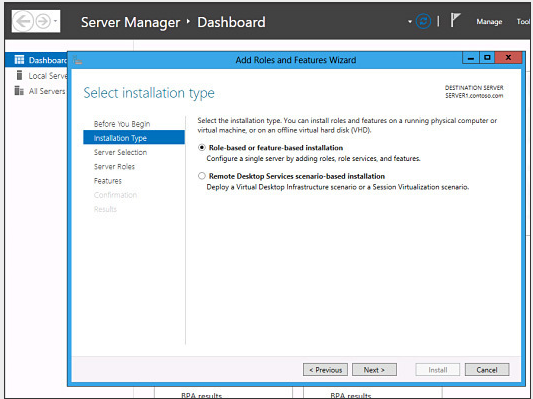
Task: Click Local Server icon in sidebar
Action: 19,75
